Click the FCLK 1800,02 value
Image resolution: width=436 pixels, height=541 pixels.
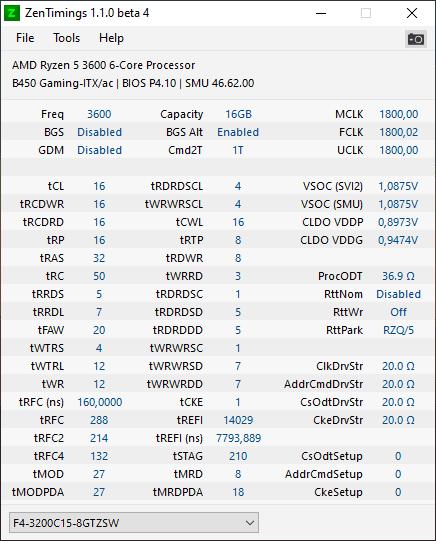point(399,132)
